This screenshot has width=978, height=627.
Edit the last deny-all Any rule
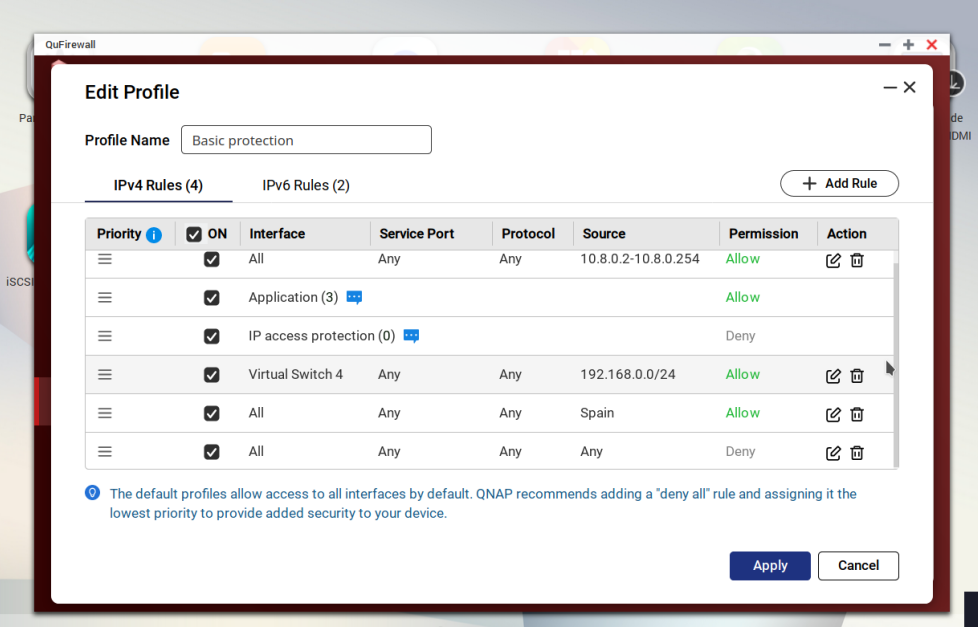point(833,453)
